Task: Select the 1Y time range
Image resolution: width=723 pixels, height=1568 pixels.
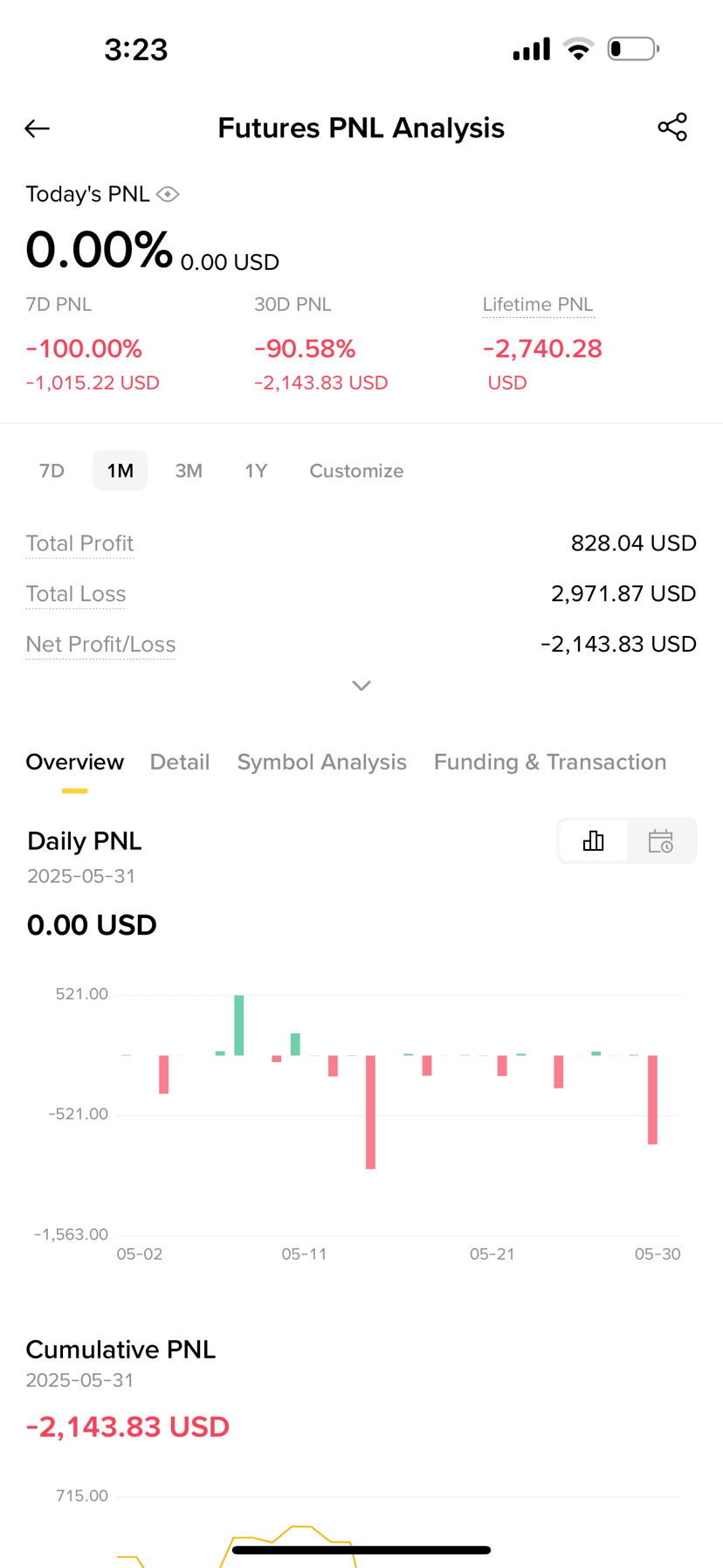Action: (x=256, y=471)
